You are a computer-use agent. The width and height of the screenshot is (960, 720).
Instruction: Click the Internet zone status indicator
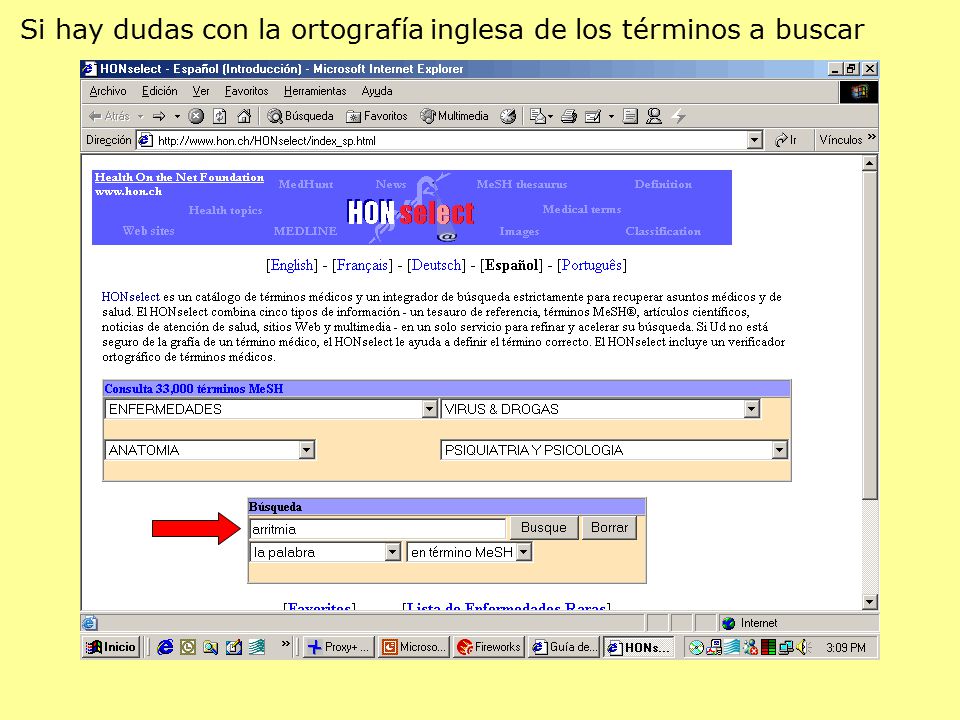750,623
